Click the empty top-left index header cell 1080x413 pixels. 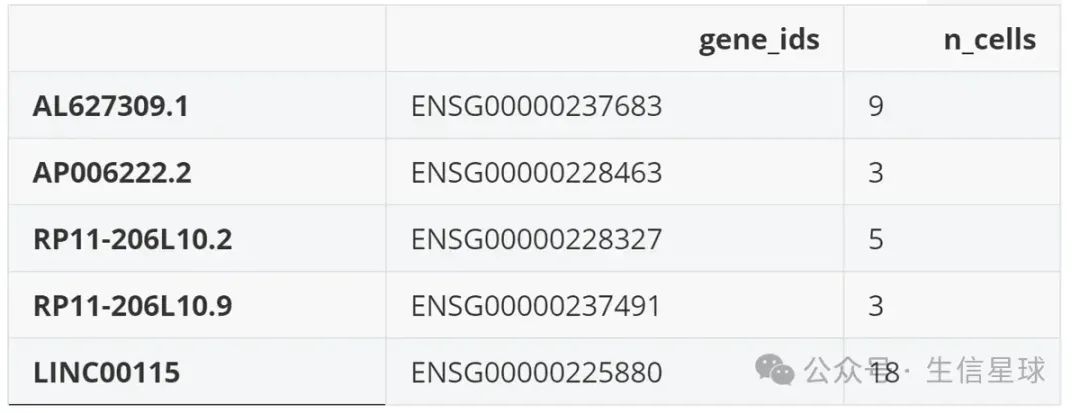coord(197,39)
